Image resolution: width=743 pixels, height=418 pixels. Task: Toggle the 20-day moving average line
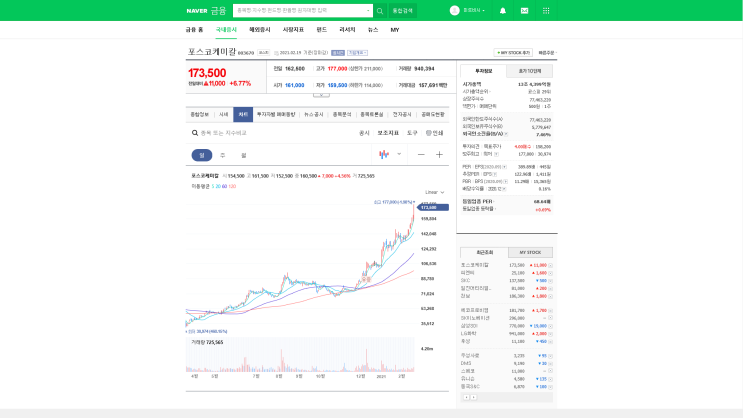(x=218, y=186)
